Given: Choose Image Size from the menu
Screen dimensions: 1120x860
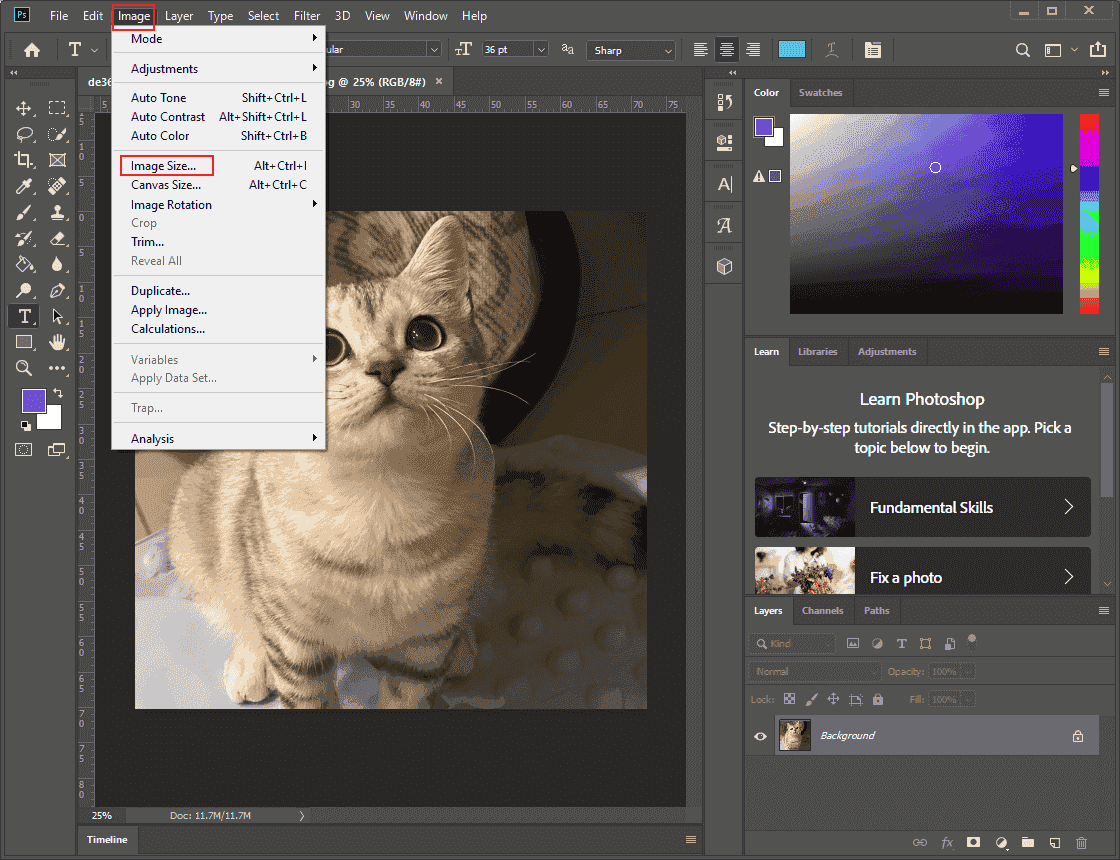Looking at the screenshot, I should tap(166, 165).
